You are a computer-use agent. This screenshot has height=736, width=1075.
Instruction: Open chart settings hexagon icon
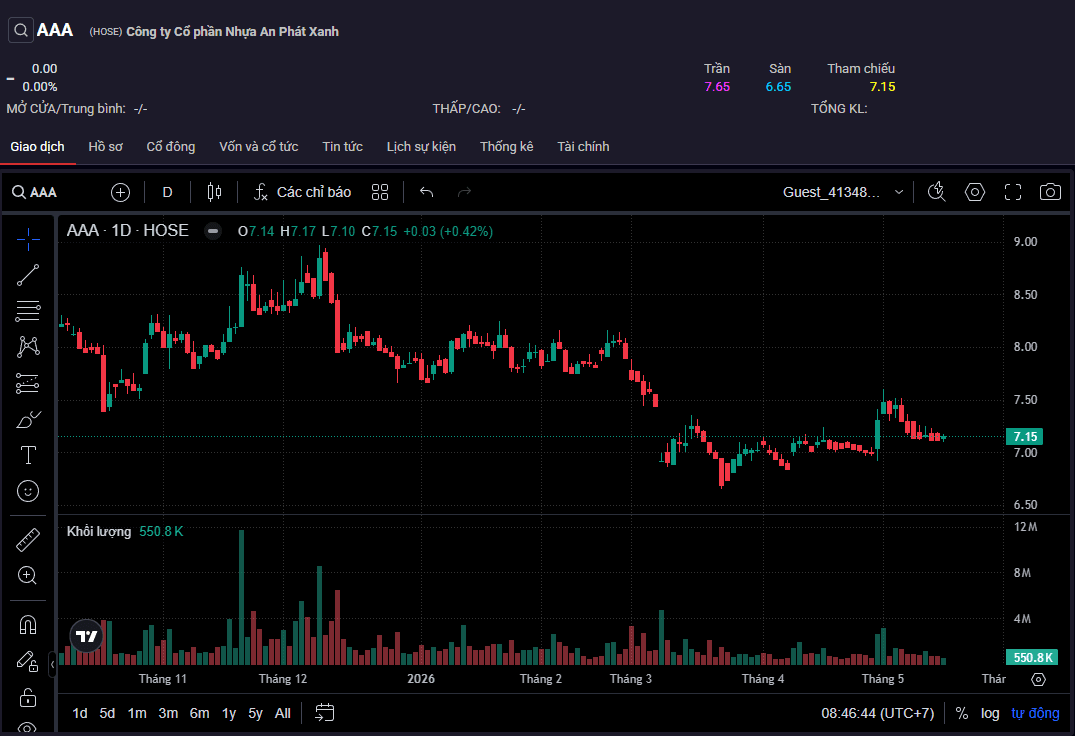click(975, 193)
